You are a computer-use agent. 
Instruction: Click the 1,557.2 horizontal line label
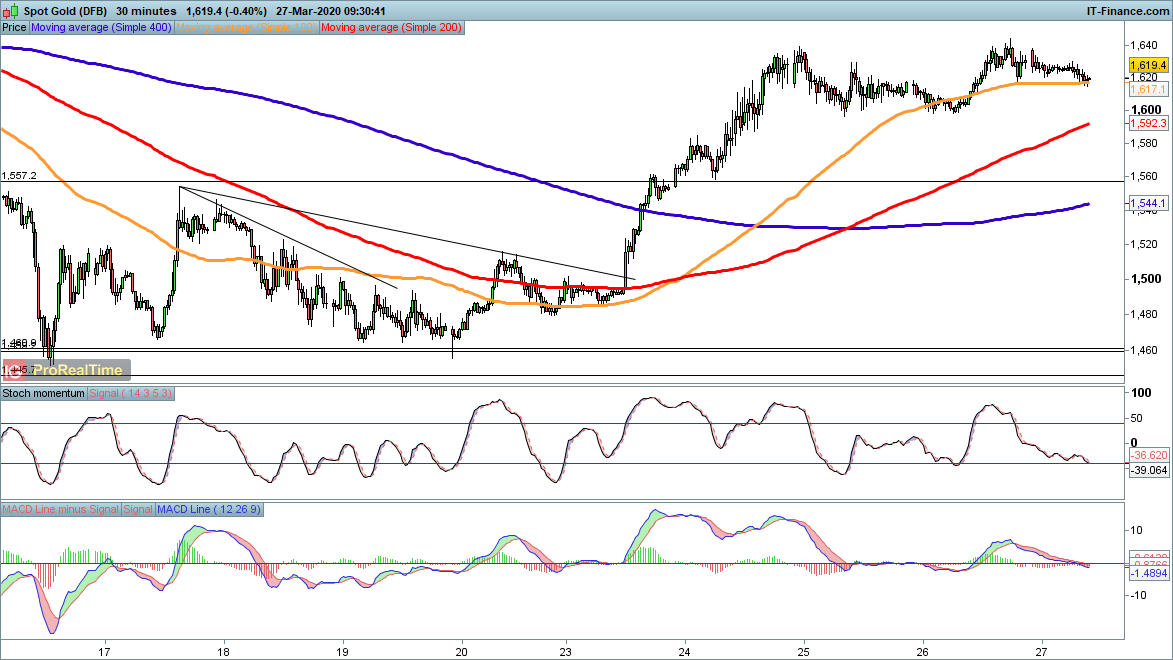(19, 176)
